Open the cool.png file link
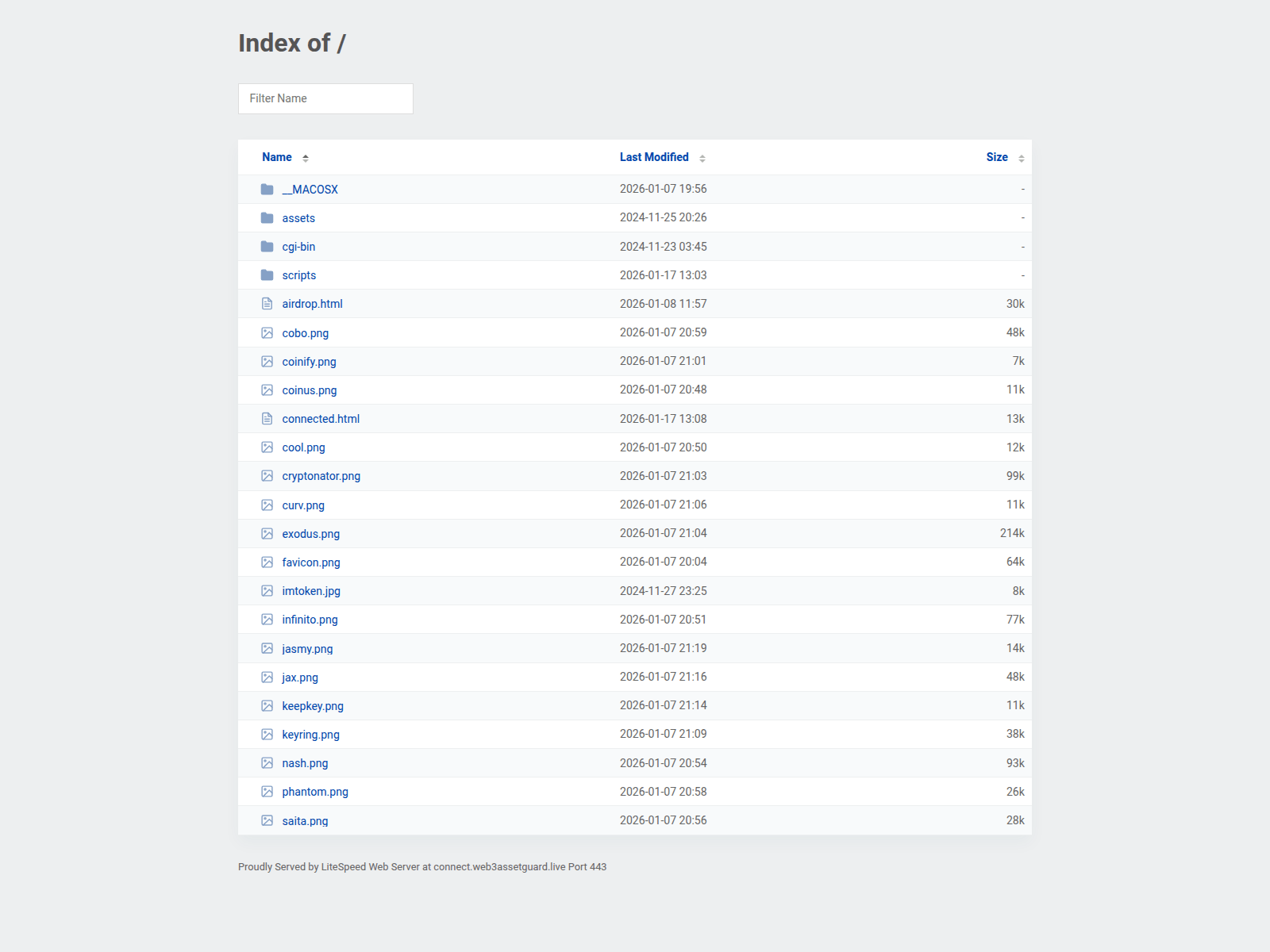1270x952 pixels. pyautogui.click(x=304, y=447)
